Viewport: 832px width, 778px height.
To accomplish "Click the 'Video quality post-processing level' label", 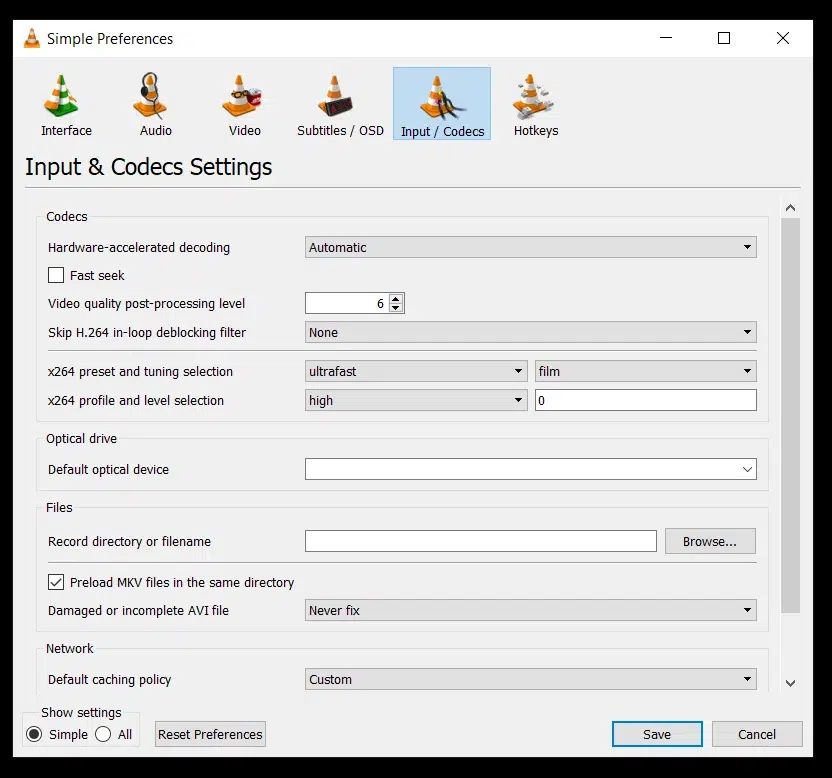I will tap(146, 304).
